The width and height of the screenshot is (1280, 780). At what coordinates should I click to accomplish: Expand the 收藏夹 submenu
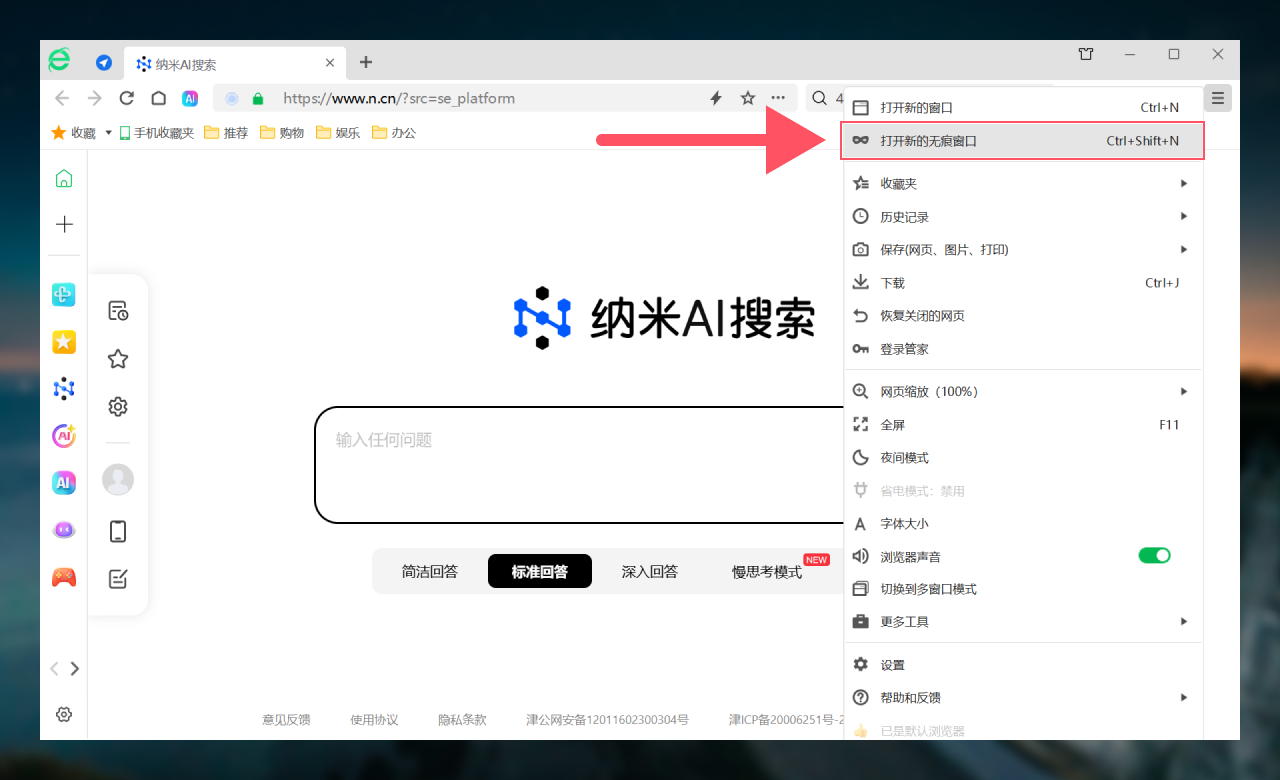[1020, 184]
